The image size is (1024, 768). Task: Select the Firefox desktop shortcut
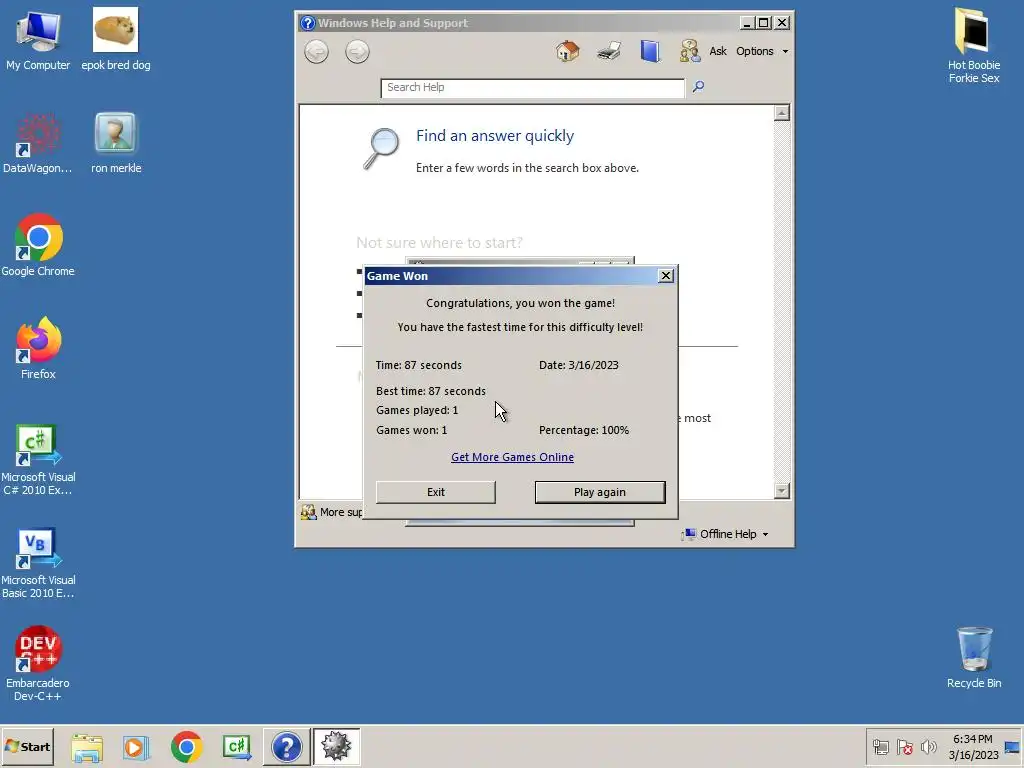(x=38, y=349)
